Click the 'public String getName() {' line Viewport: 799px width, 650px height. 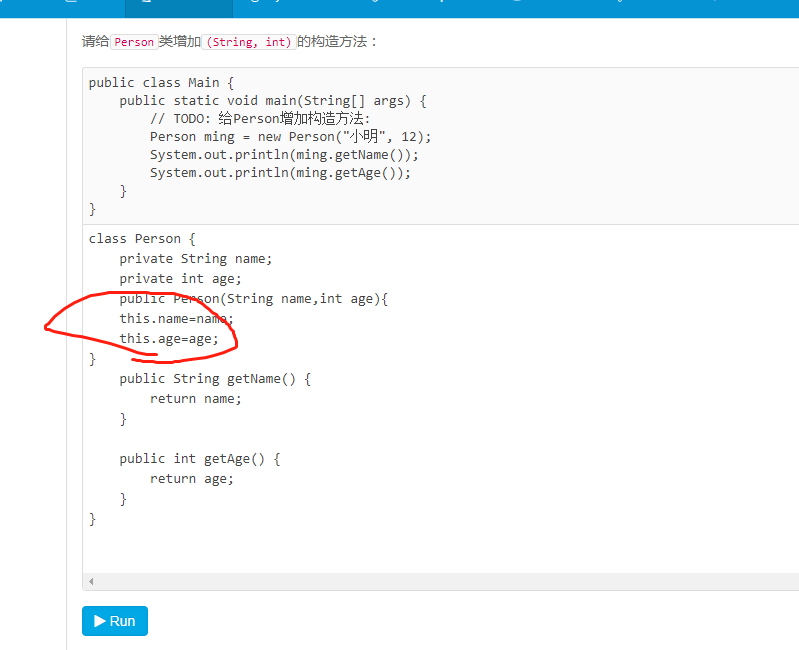coord(215,379)
